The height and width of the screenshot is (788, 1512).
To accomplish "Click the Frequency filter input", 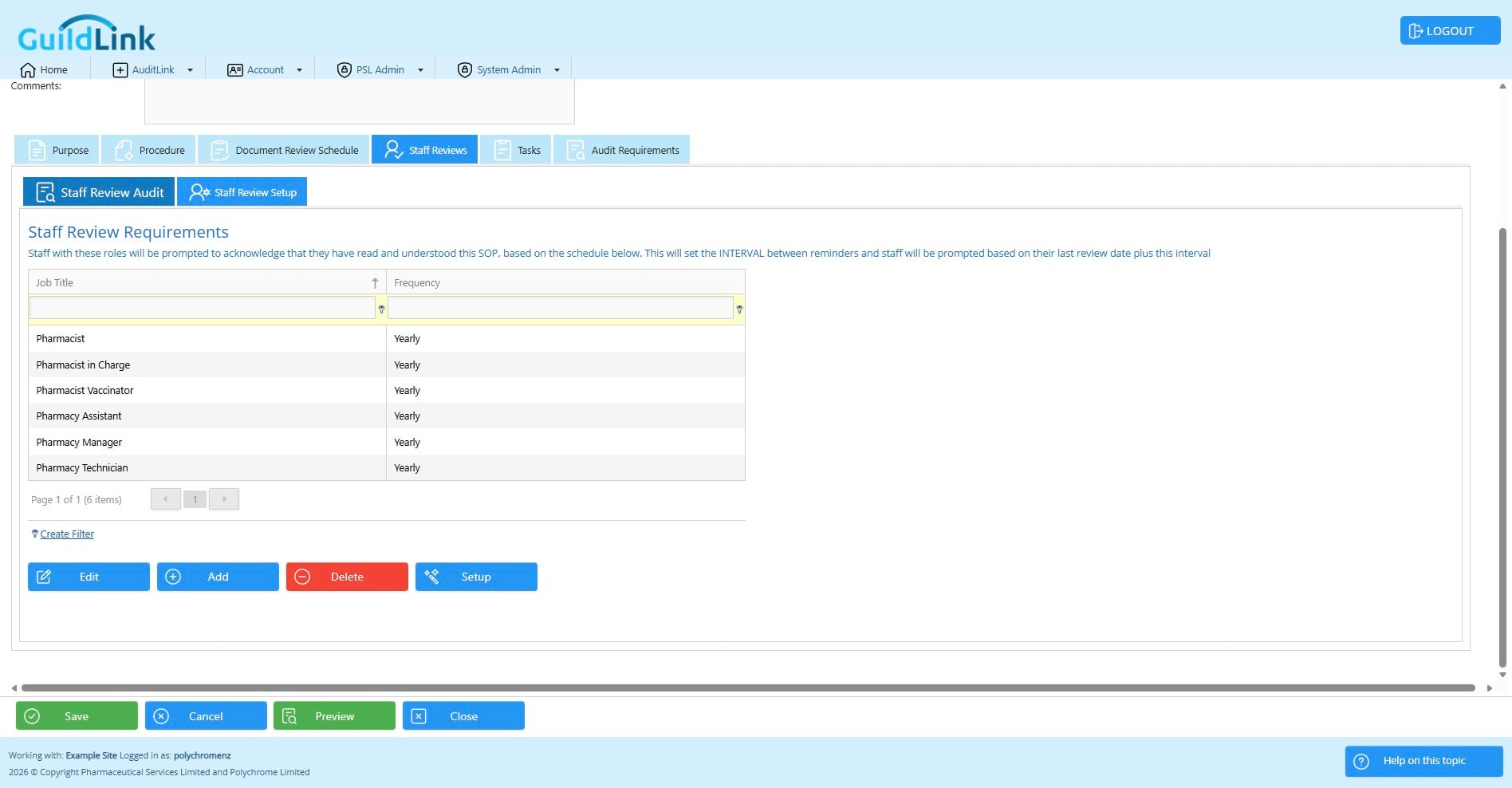I will [560, 308].
